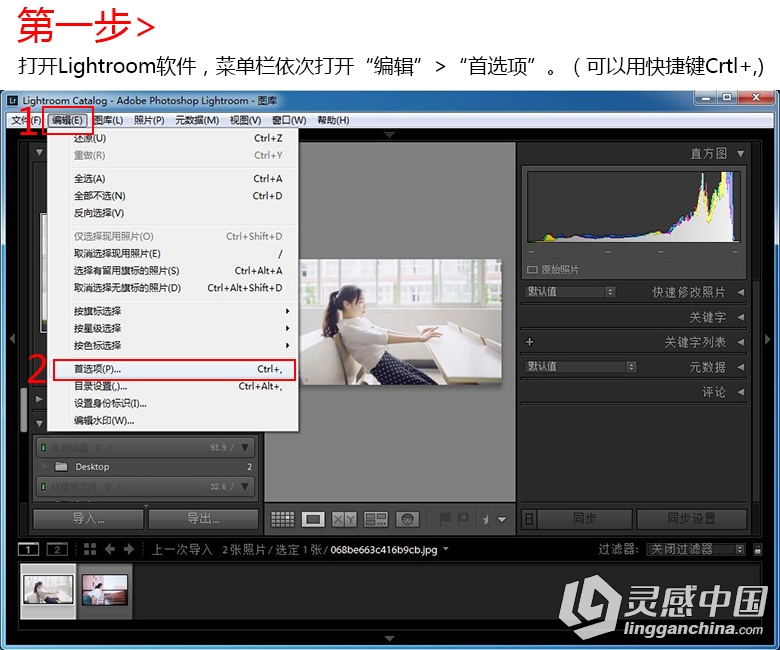
Task: Open 编辑(E) menu
Action: click(x=68, y=120)
